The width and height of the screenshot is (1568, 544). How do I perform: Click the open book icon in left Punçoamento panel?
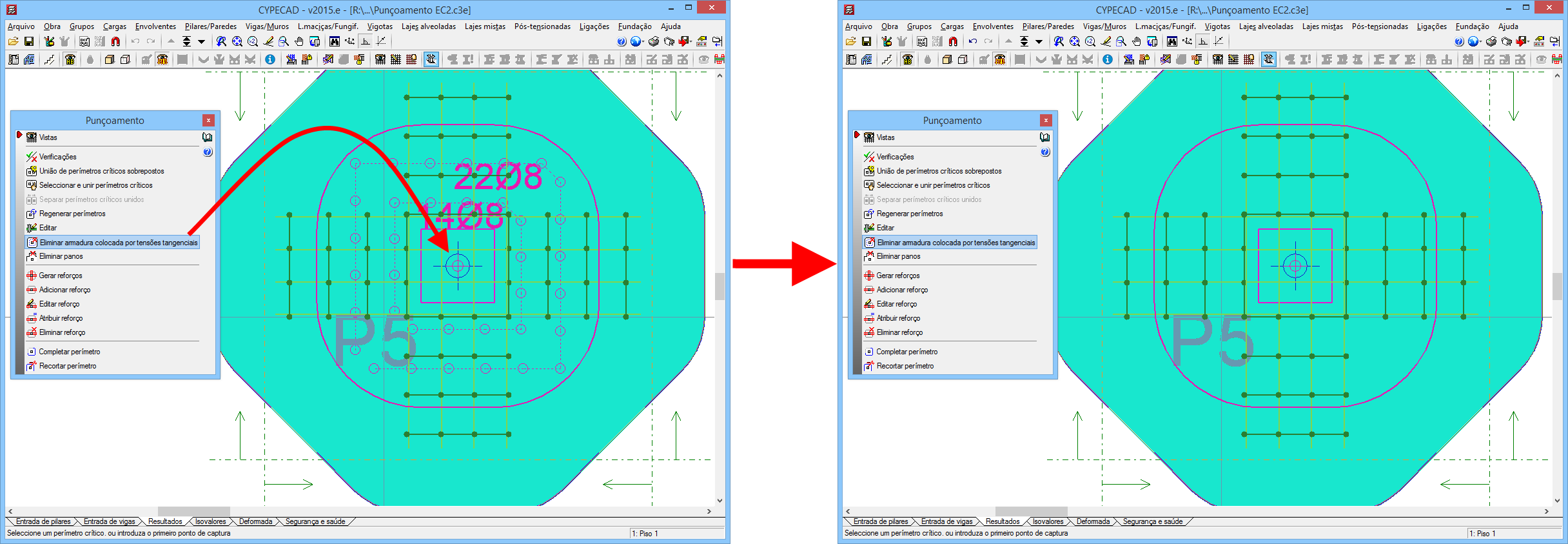click(x=207, y=137)
